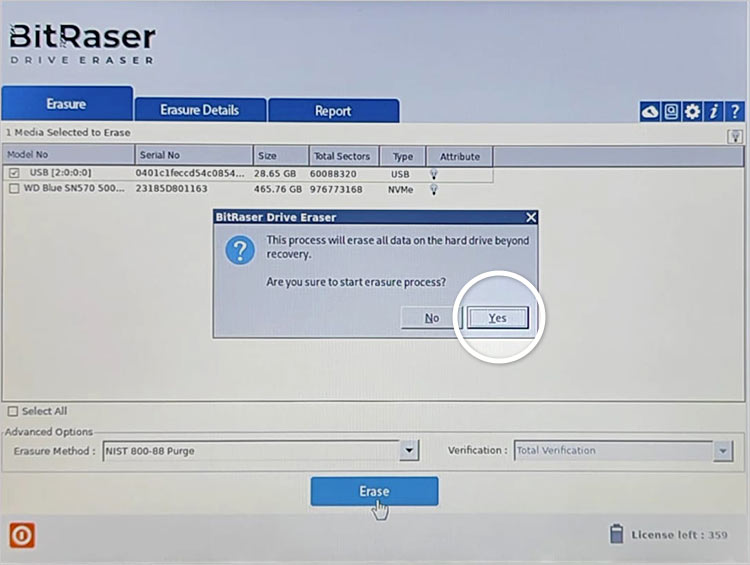Open settings via the gear icon
The width and height of the screenshot is (750, 565).
coord(692,112)
